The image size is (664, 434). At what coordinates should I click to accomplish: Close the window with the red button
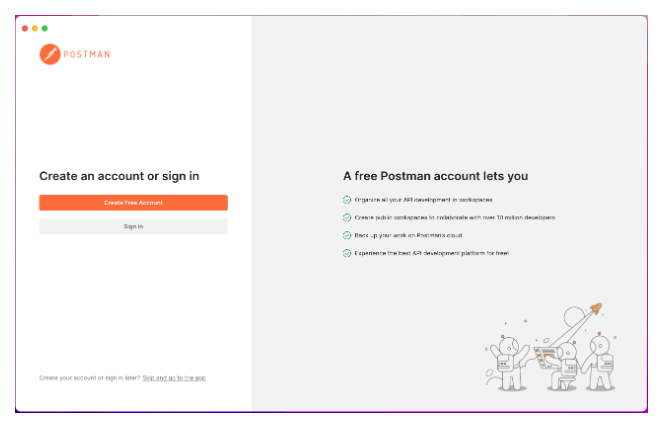tap(25, 28)
